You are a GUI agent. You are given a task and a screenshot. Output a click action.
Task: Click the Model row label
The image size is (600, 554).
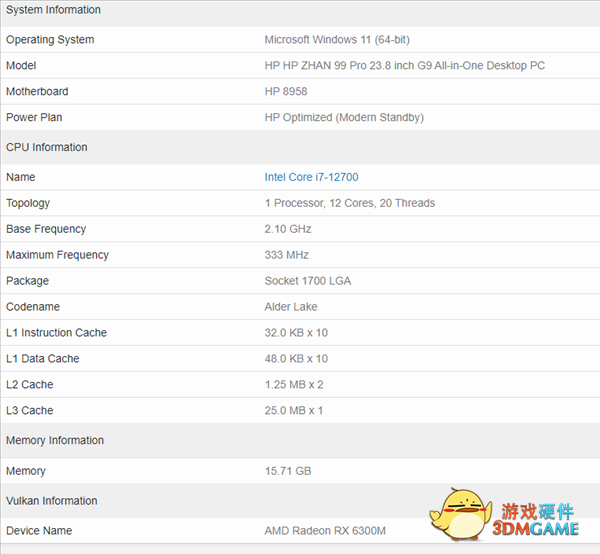[x=21, y=66]
